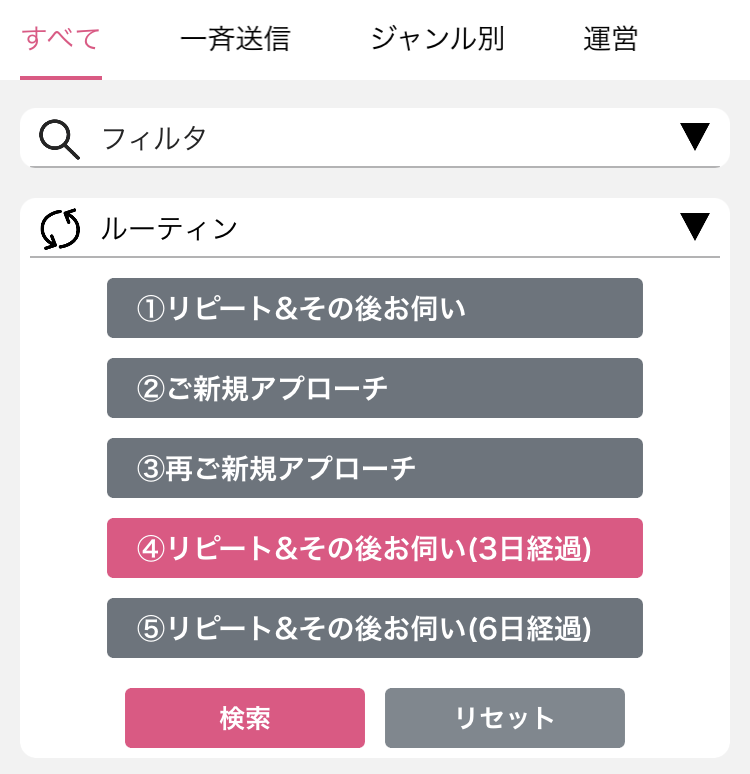Click the ルーティン circular arrows icon
The image size is (750, 774).
(x=60, y=229)
